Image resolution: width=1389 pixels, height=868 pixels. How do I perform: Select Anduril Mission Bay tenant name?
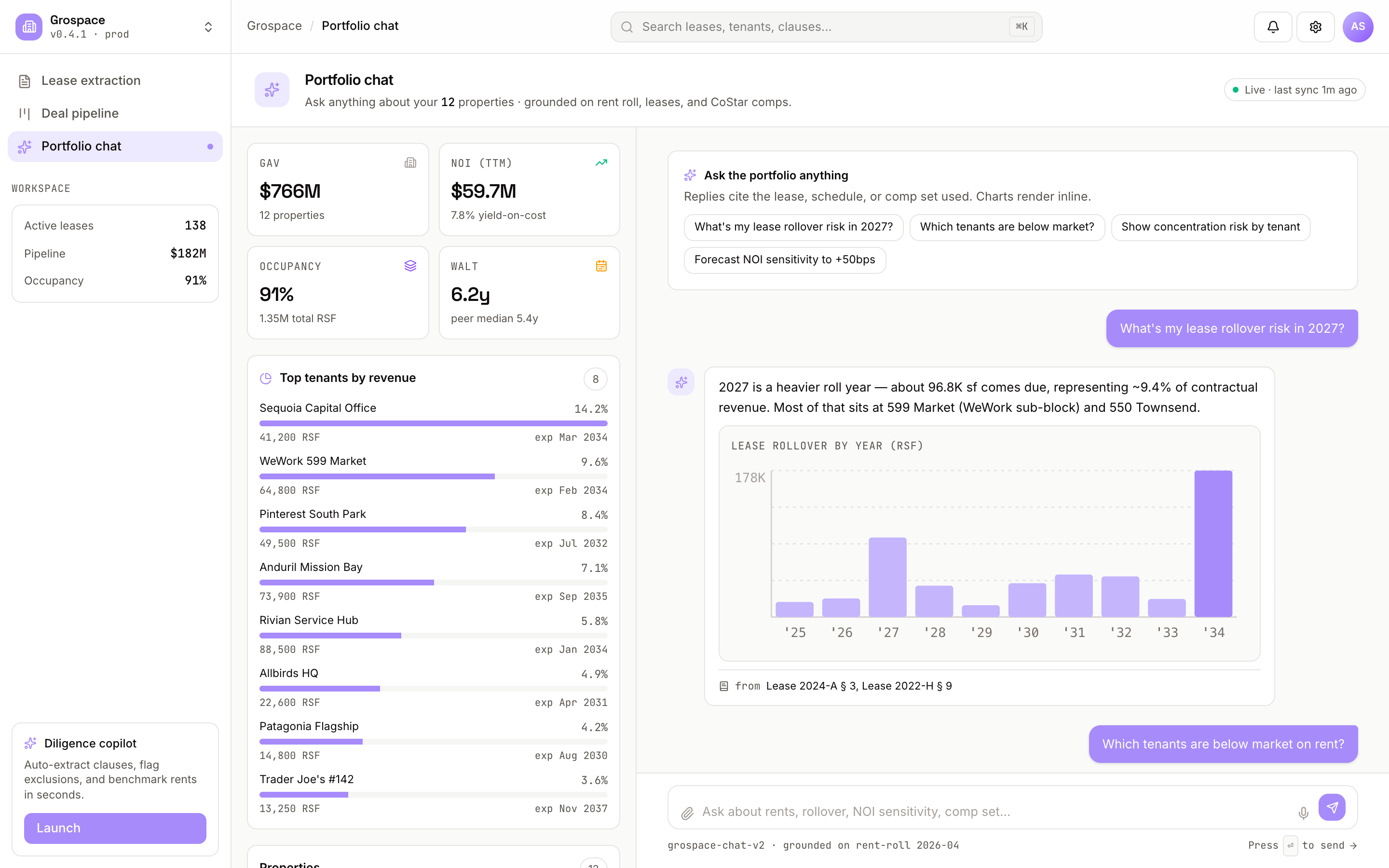coord(311,567)
